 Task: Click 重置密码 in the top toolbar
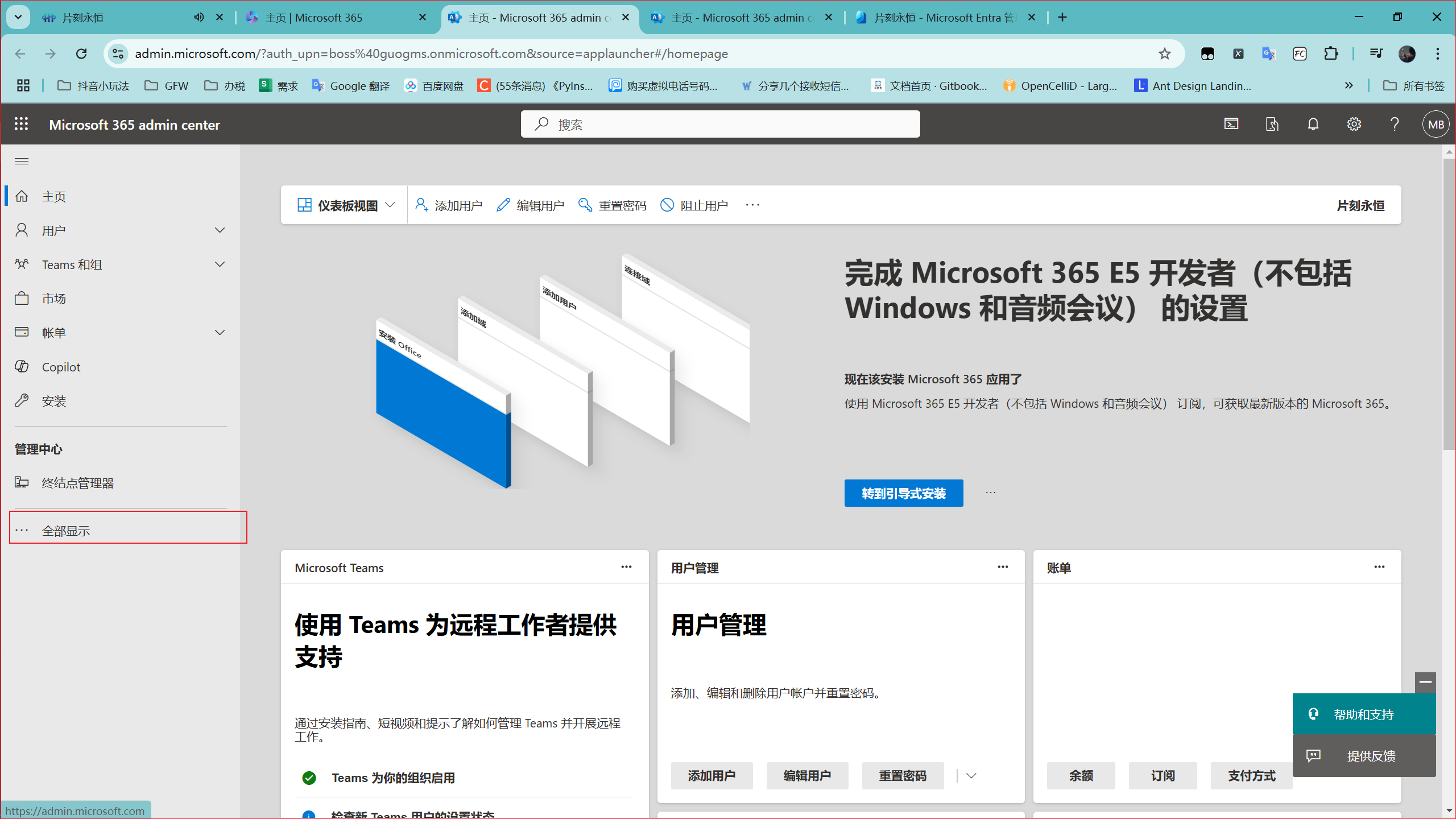click(612, 205)
